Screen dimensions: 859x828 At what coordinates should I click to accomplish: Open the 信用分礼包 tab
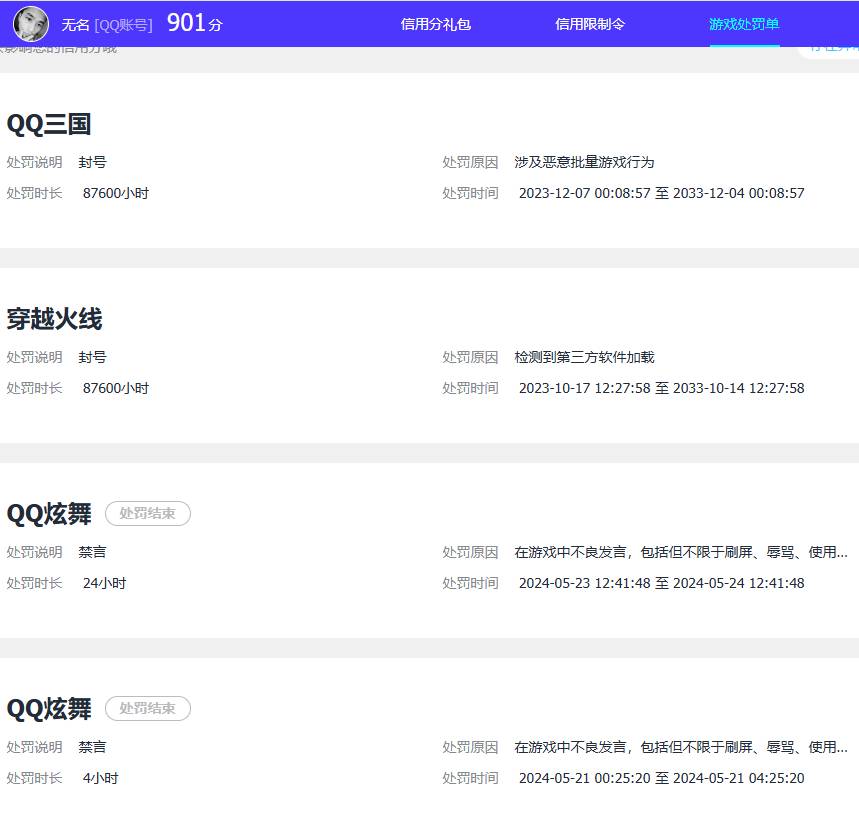(435, 24)
